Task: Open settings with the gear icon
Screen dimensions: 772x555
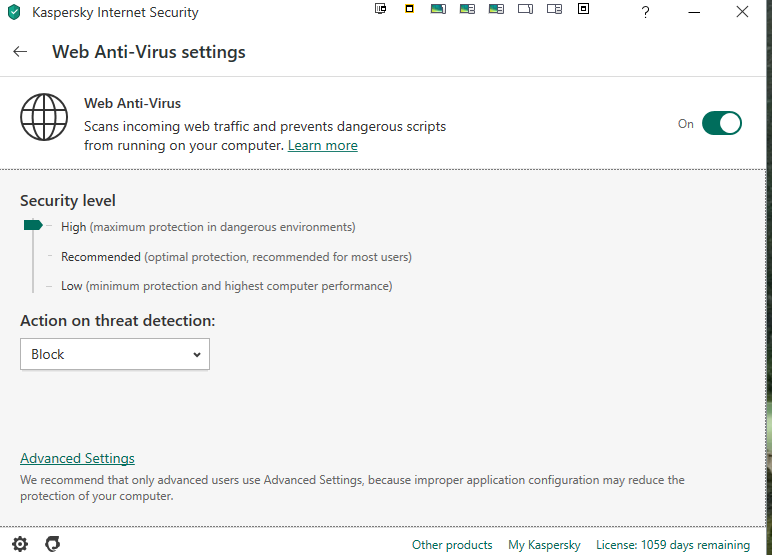Action: [21, 544]
